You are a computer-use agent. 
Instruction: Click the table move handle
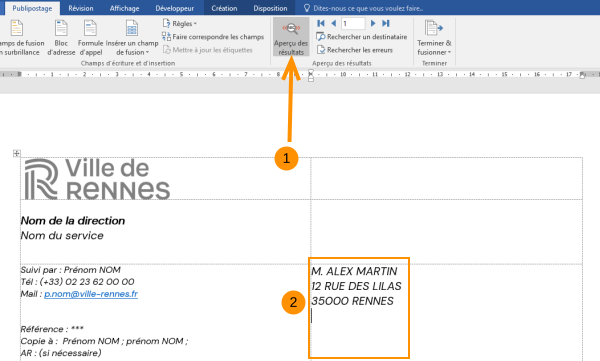point(16,153)
